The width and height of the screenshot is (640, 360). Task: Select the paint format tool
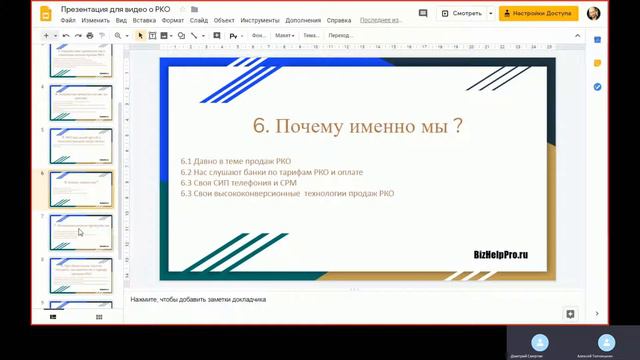point(102,36)
